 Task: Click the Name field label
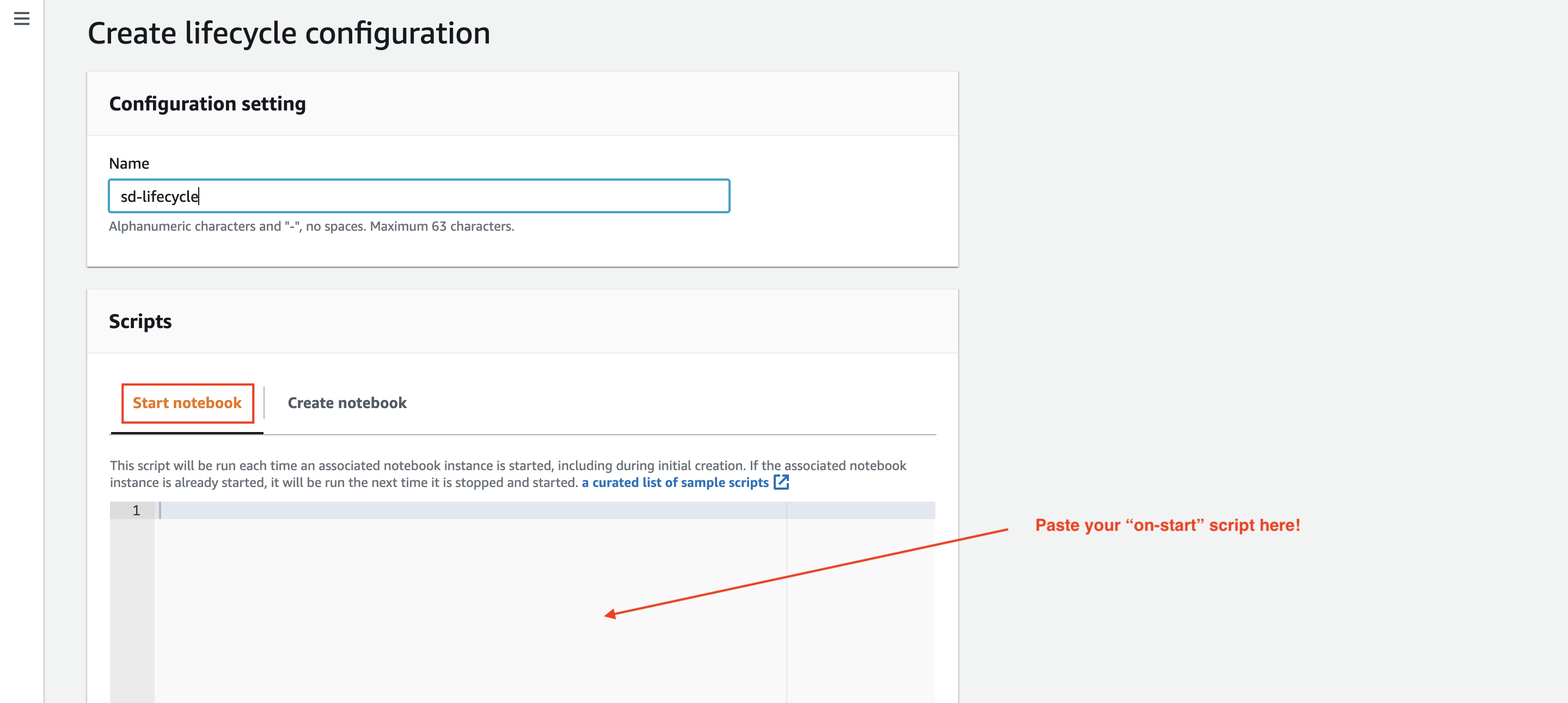[129, 164]
